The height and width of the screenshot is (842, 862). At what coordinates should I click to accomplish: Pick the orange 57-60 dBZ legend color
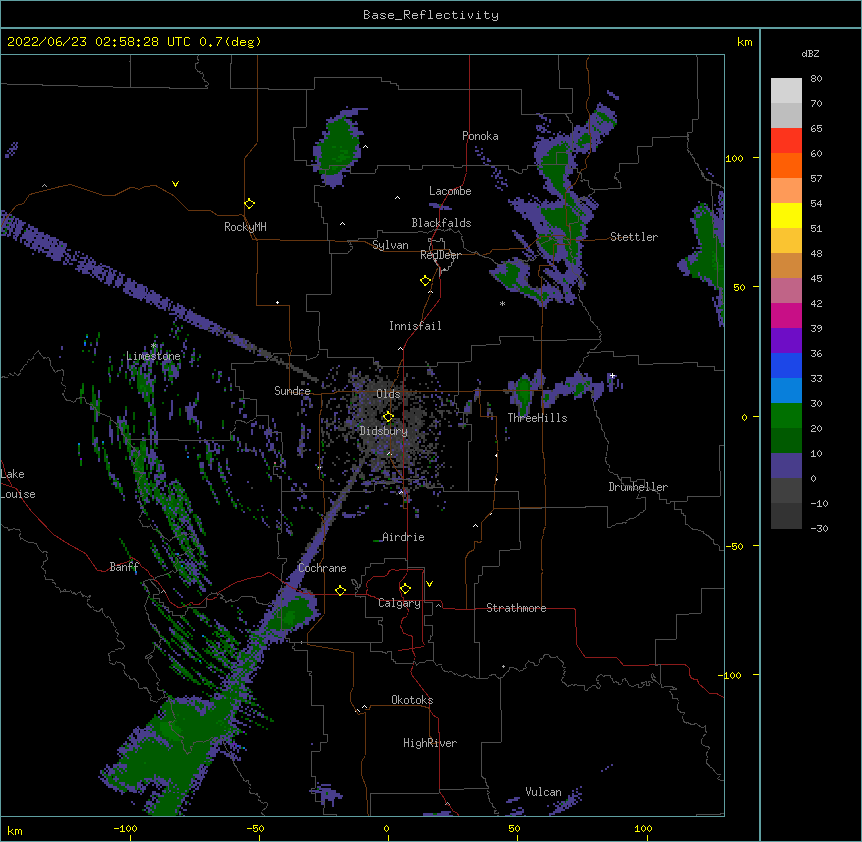point(786,165)
